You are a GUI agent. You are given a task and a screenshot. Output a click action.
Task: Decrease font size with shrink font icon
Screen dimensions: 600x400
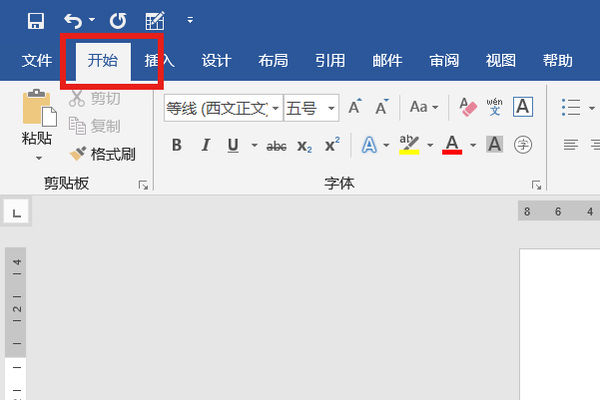tap(382, 107)
